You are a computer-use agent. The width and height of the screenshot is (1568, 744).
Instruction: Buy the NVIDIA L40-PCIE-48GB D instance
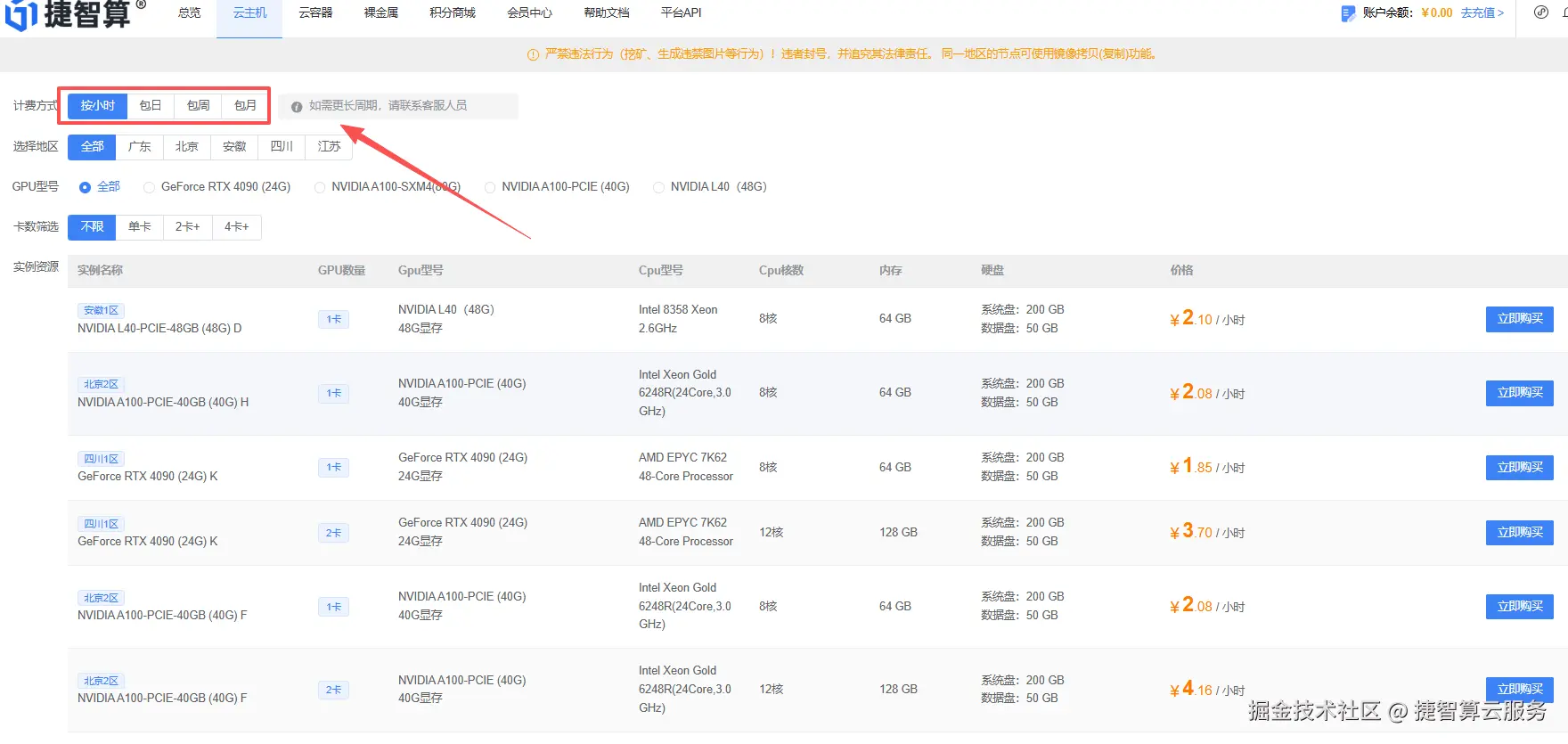(1519, 319)
